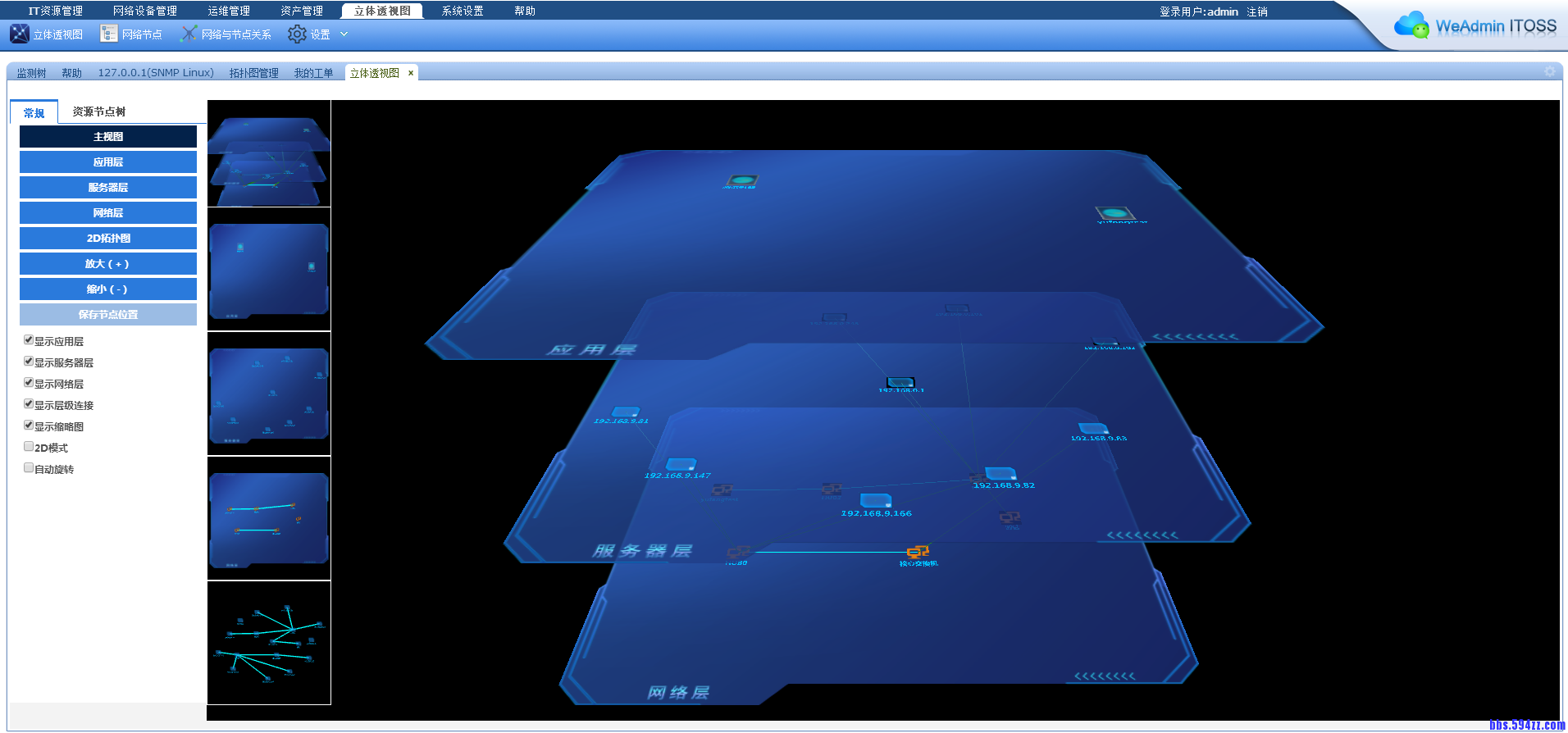This screenshot has width=1568, height=733.
Task: Enable the 2D模式 checkbox
Action: point(29,447)
